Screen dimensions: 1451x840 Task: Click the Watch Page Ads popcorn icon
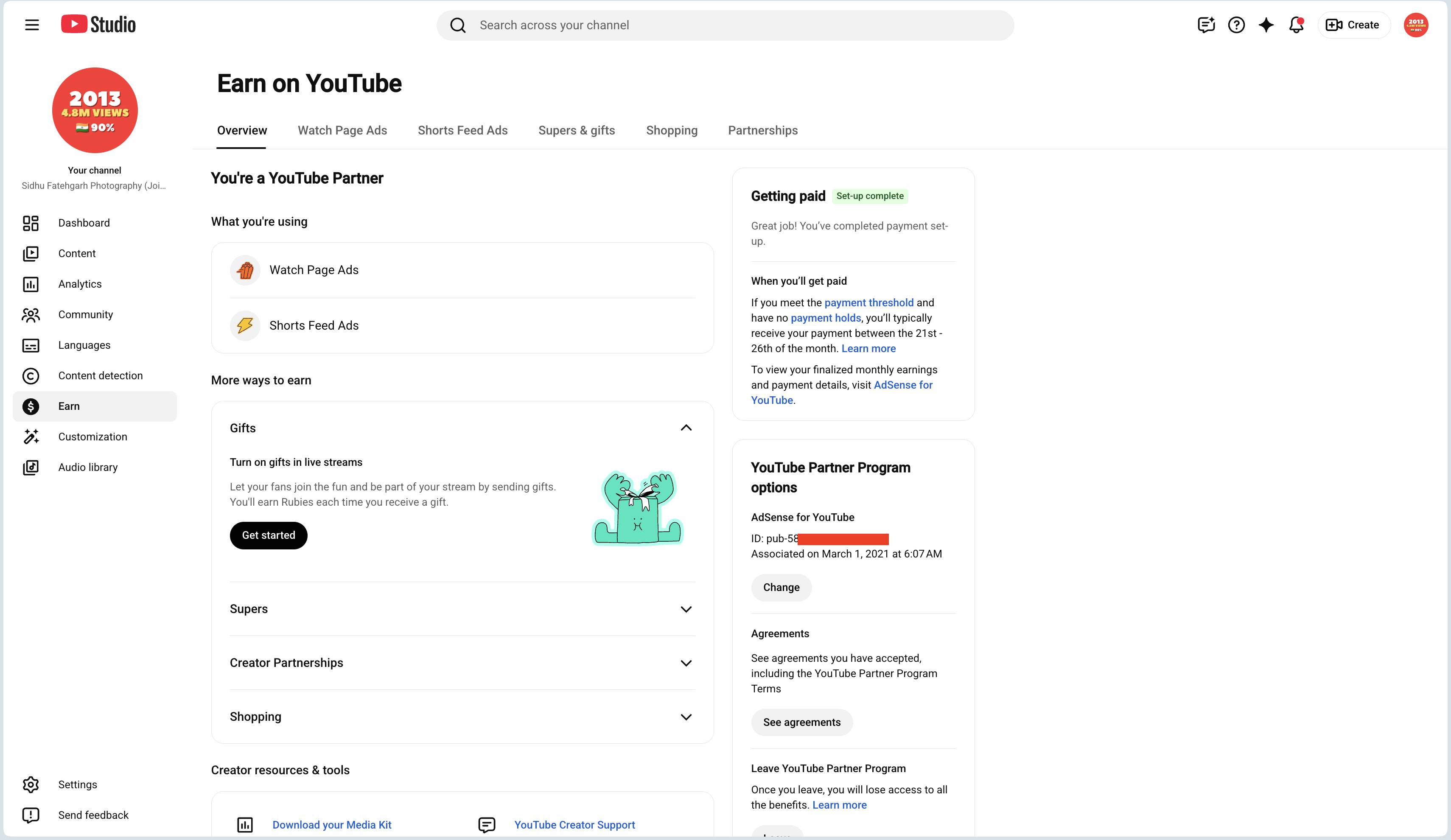tap(245, 270)
